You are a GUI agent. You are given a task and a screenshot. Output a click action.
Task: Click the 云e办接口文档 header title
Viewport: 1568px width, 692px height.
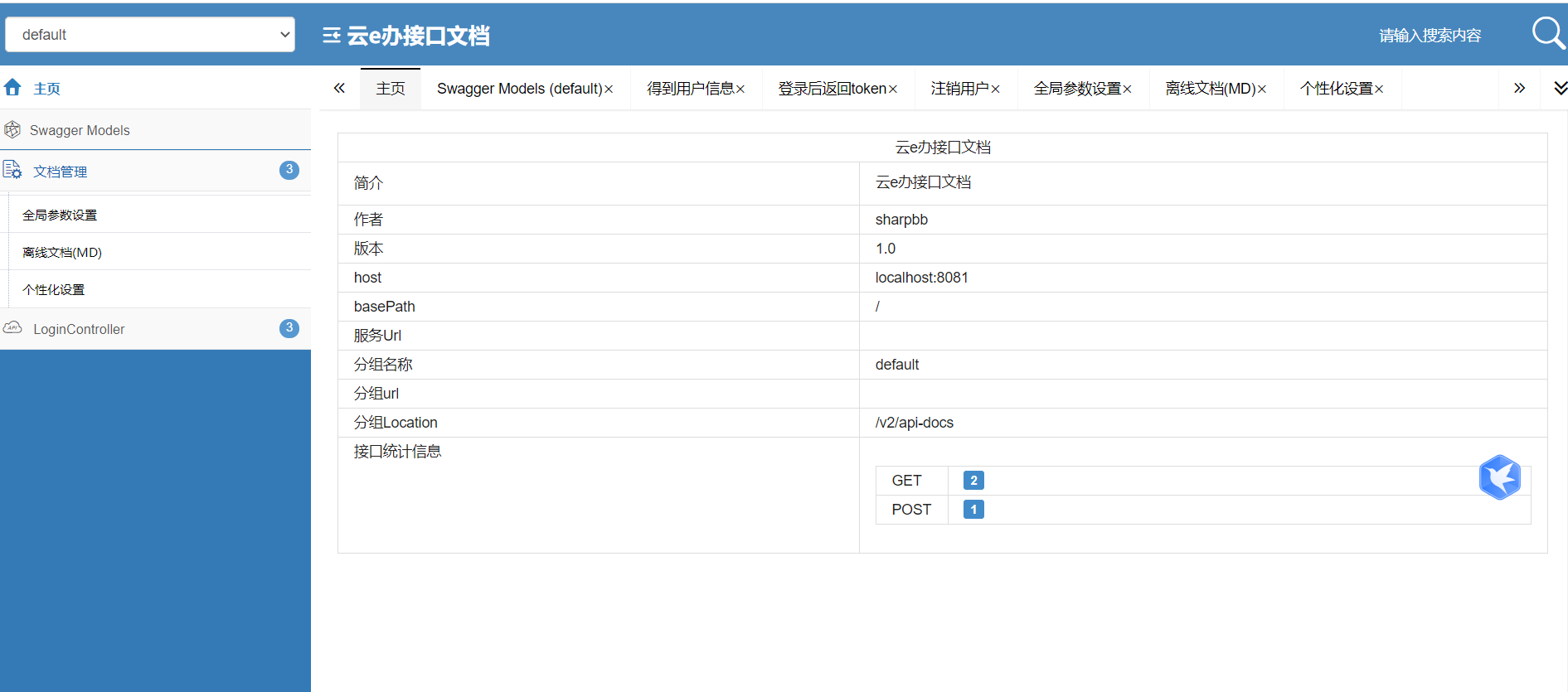(x=418, y=36)
